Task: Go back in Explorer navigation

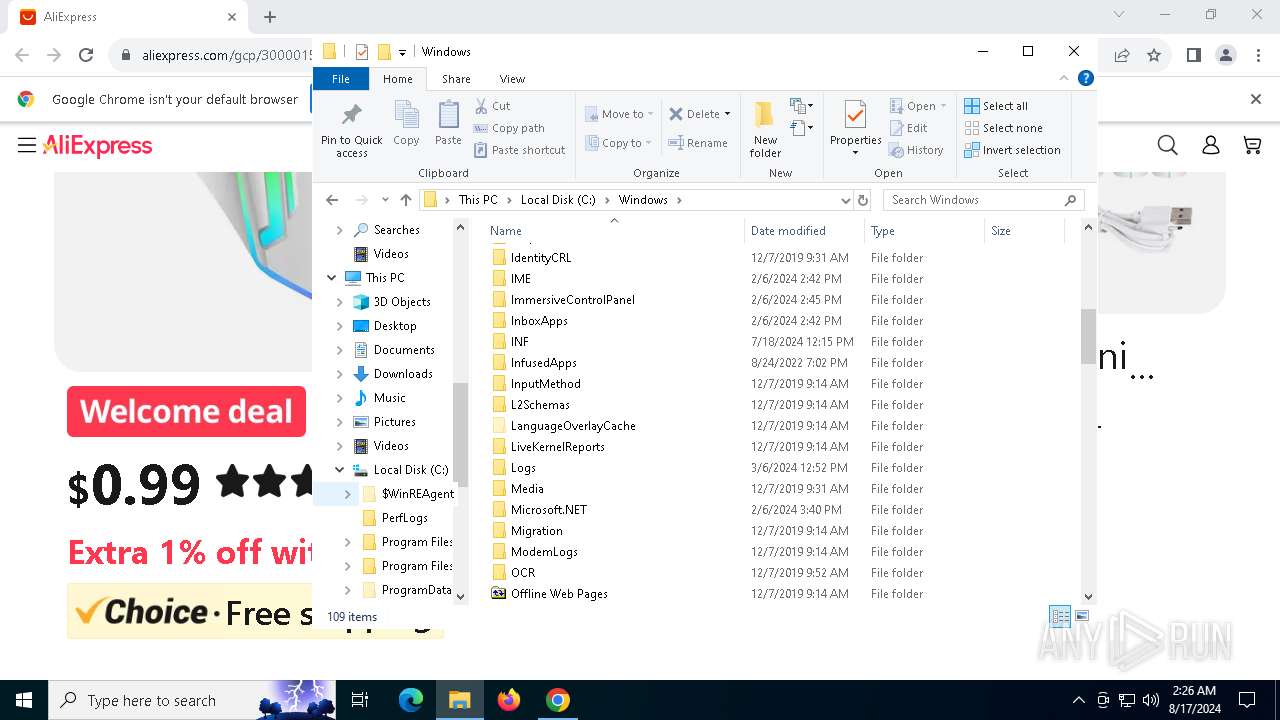Action: pyautogui.click(x=332, y=200)
